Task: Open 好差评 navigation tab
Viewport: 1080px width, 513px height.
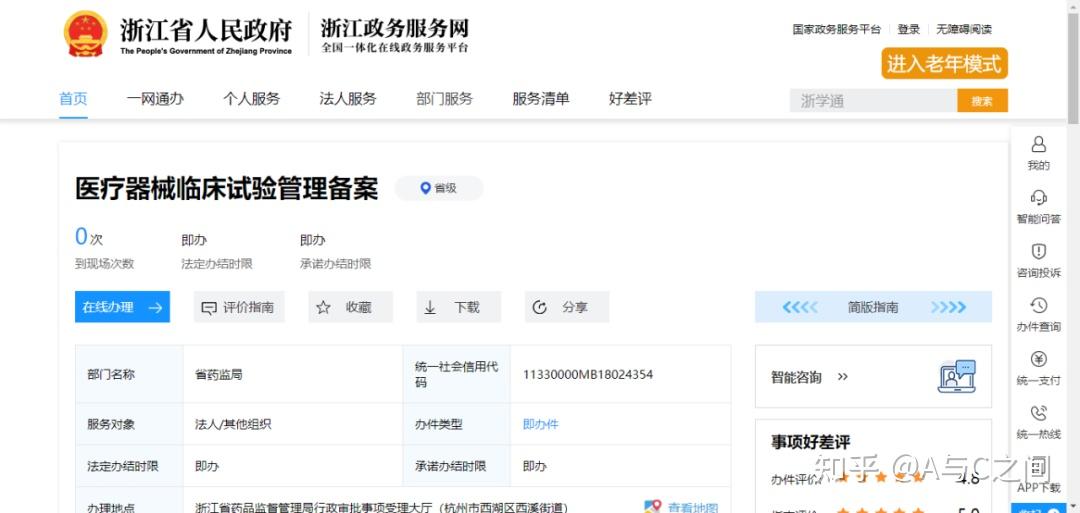Action: 630,99
